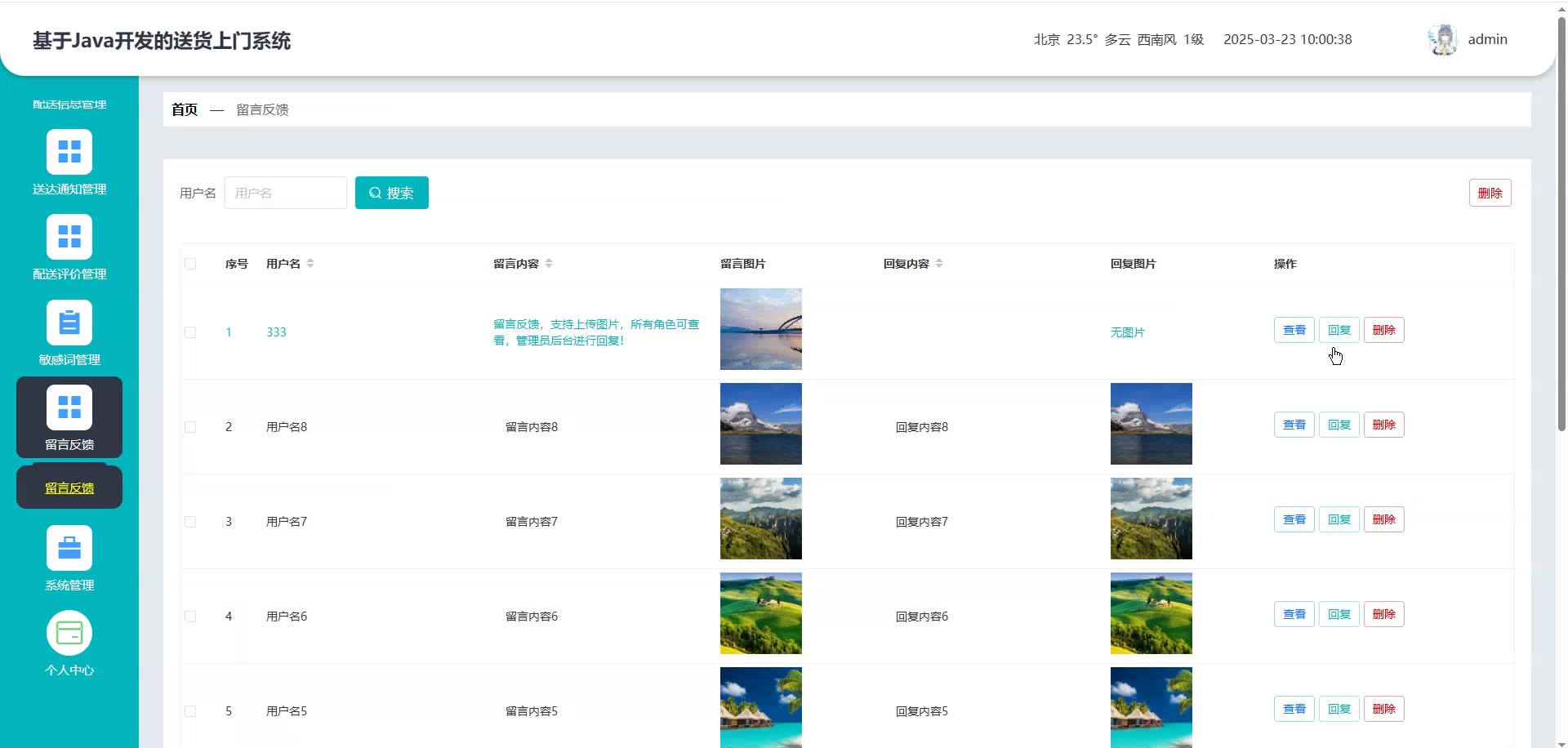The width and height of the screenshot is (1568, 748).
Task: Check row checkbox for 用户名8
Action: (x=190, y=427)
